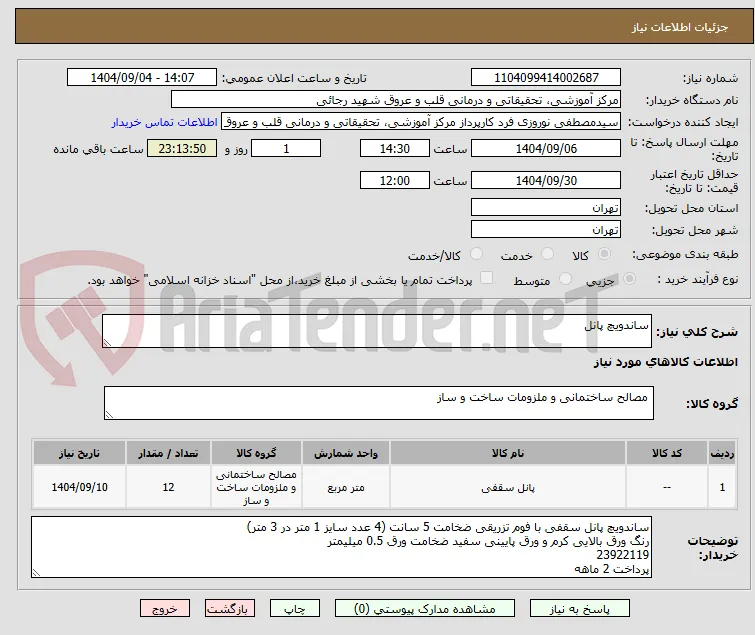This screenshot has width=755, height=635.
Task: Click the need date cell 1404/09/10
Action: click(x=79, y=487)
